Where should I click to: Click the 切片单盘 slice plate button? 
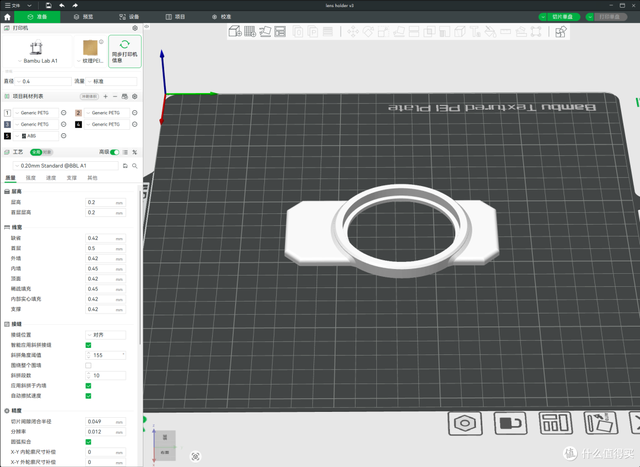click(x=563, y=17)
